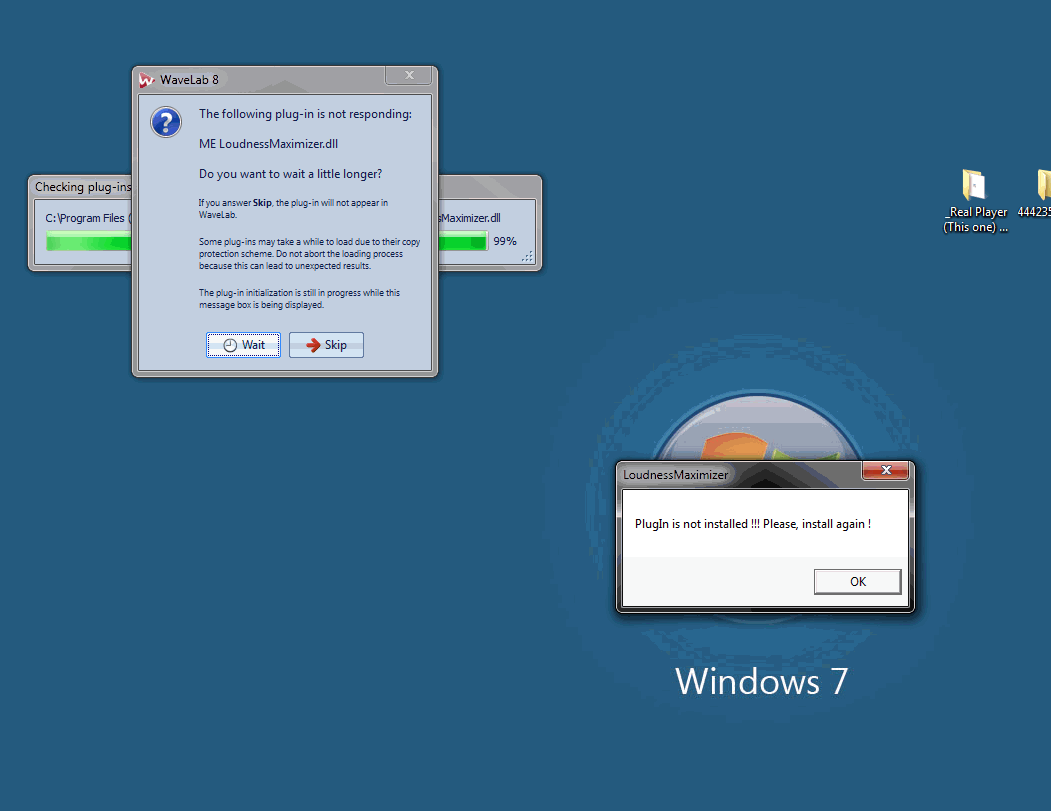Click the 99% progress value
Screen dimensions: 1051x811
tap(505, 241)
